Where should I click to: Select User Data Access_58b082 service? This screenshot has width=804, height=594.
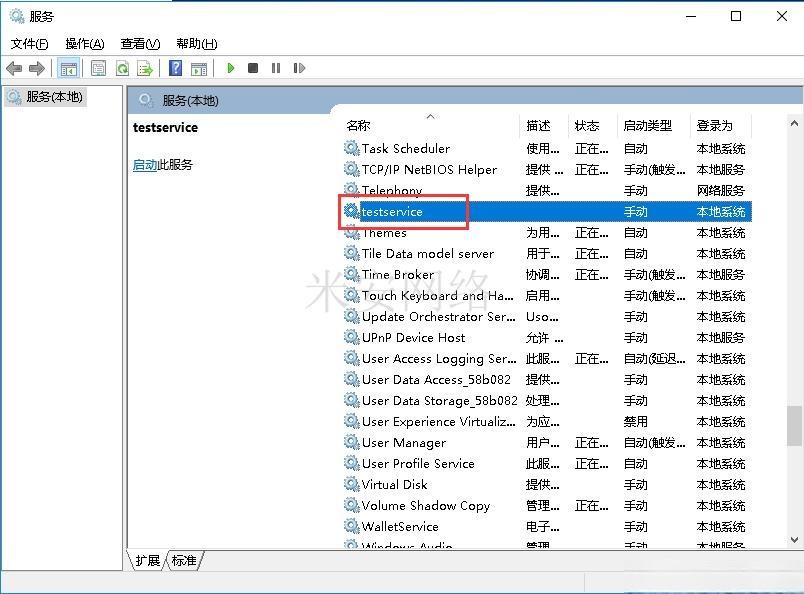tap(547, 380)
